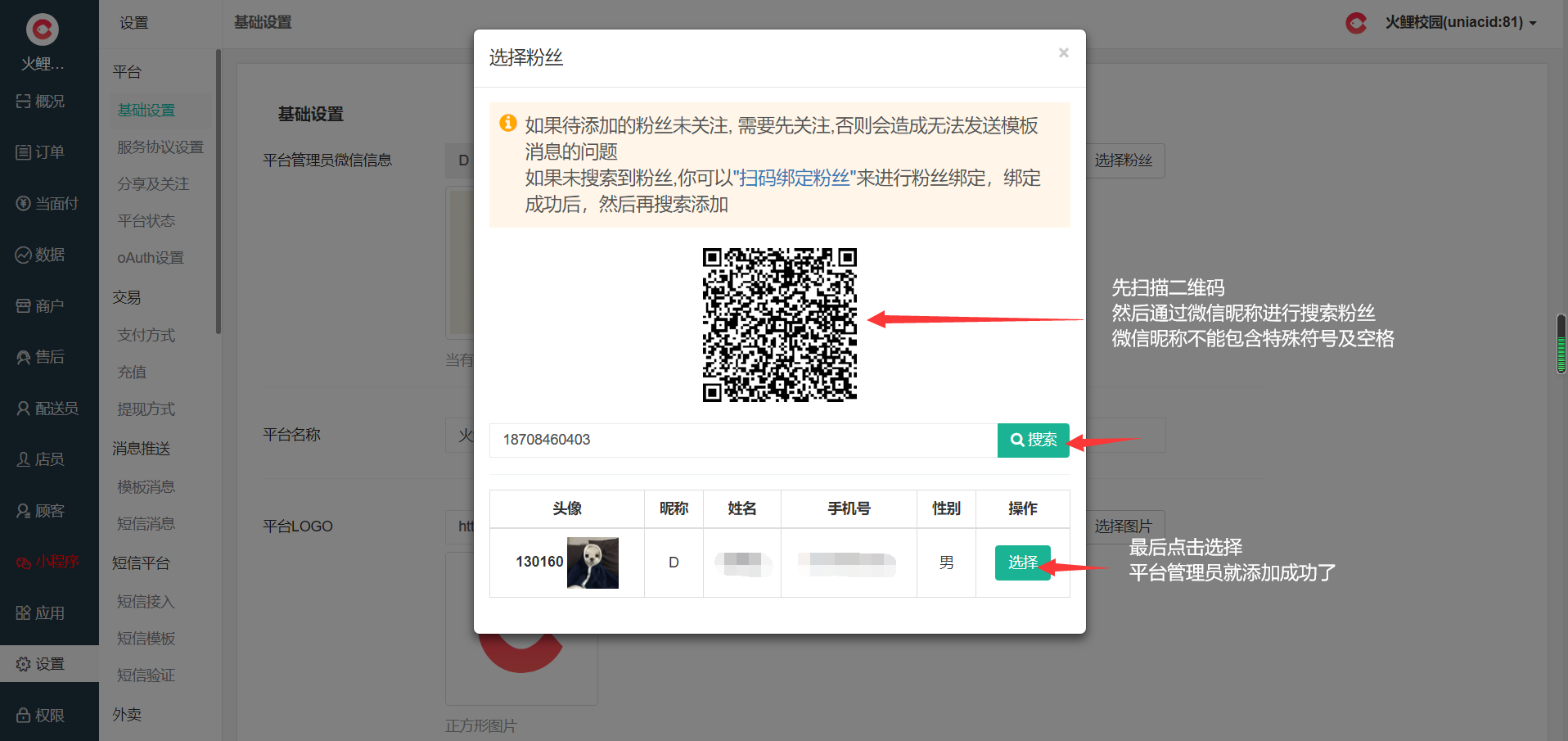Screen dimensions: 1568x741
Task: Open the 权限 permissions sidebar item
Action: pyautogui.click(x=40, y=715)
